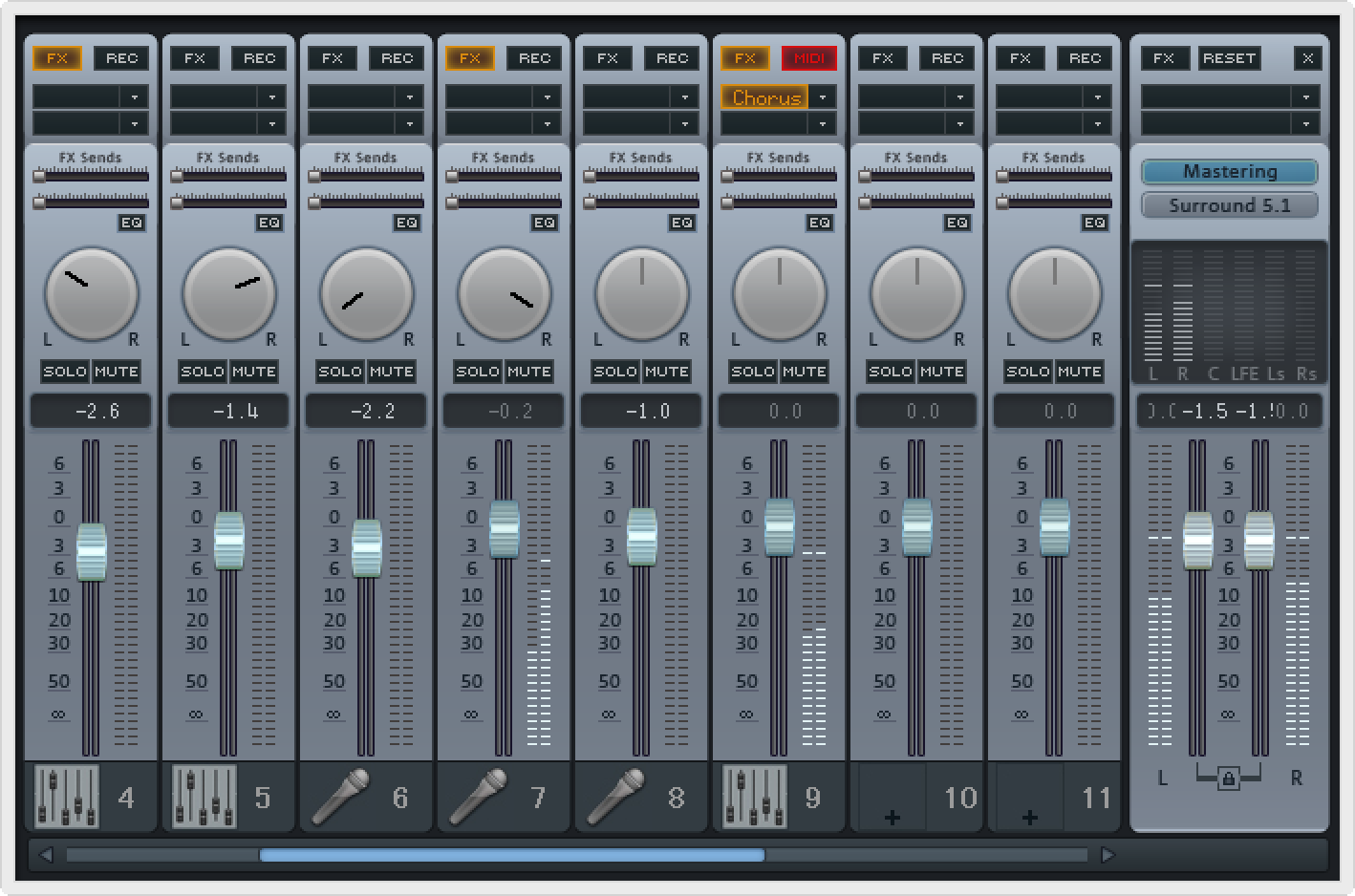Screen dimensions: 1355x896
Task: Click the first FX Sends slider on channel 5
Action: point(229,177)
